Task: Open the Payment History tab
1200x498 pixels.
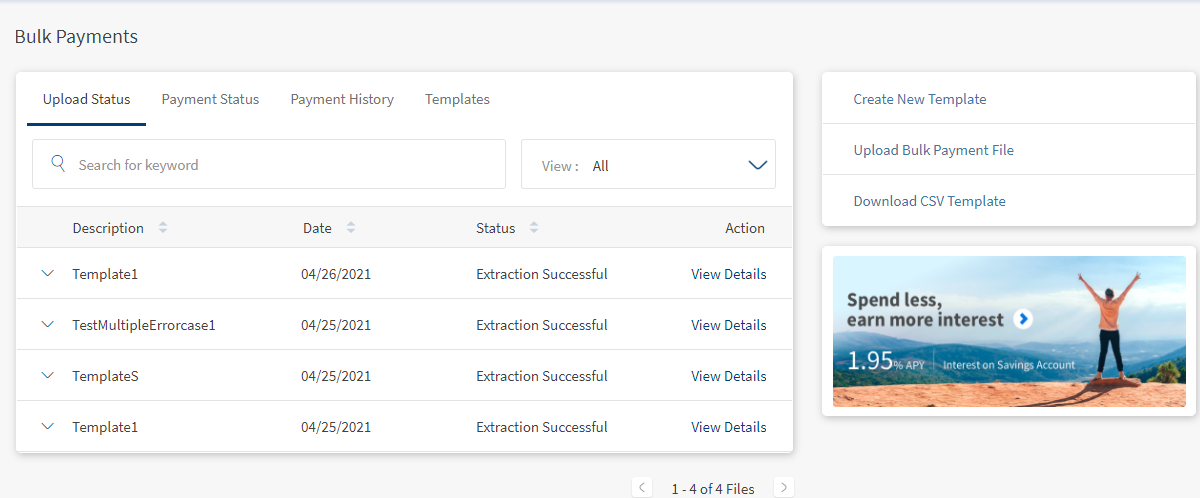Action: [x=342, y=100]
